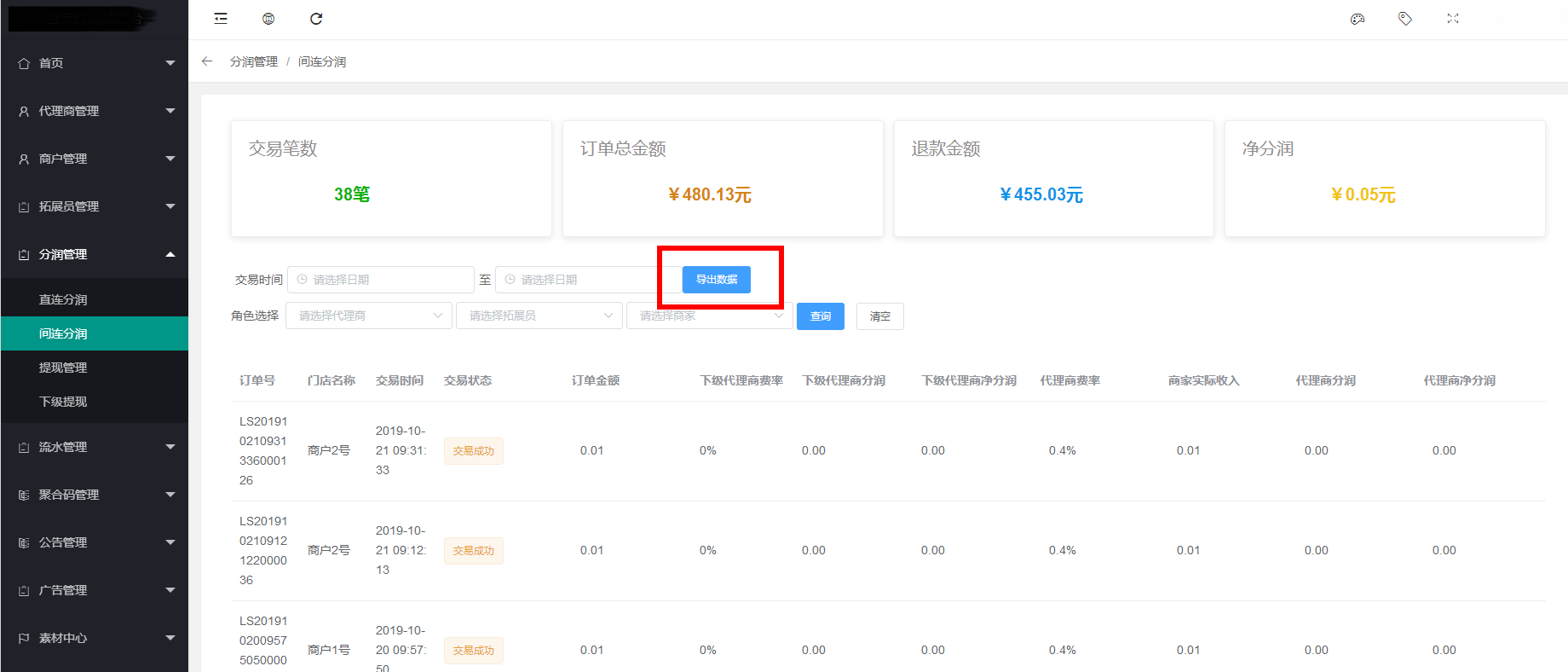Focus the end date input field
This screenshot has height=672, width=1568.
tap(588, 280)
